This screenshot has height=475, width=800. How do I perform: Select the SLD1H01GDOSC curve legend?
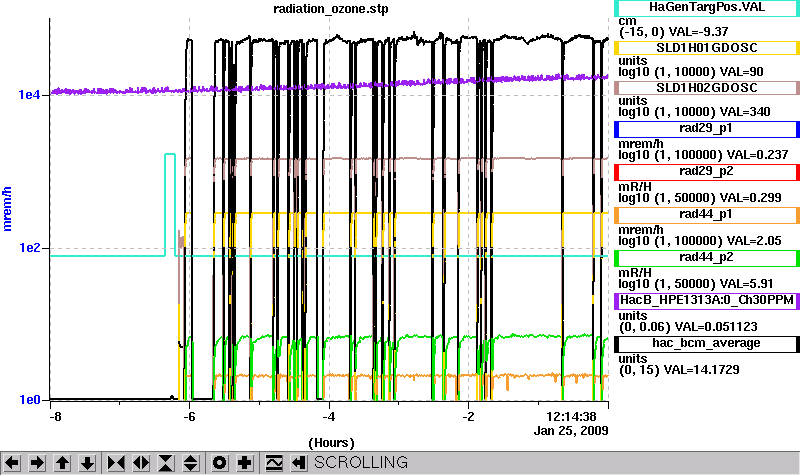[707, 47]
